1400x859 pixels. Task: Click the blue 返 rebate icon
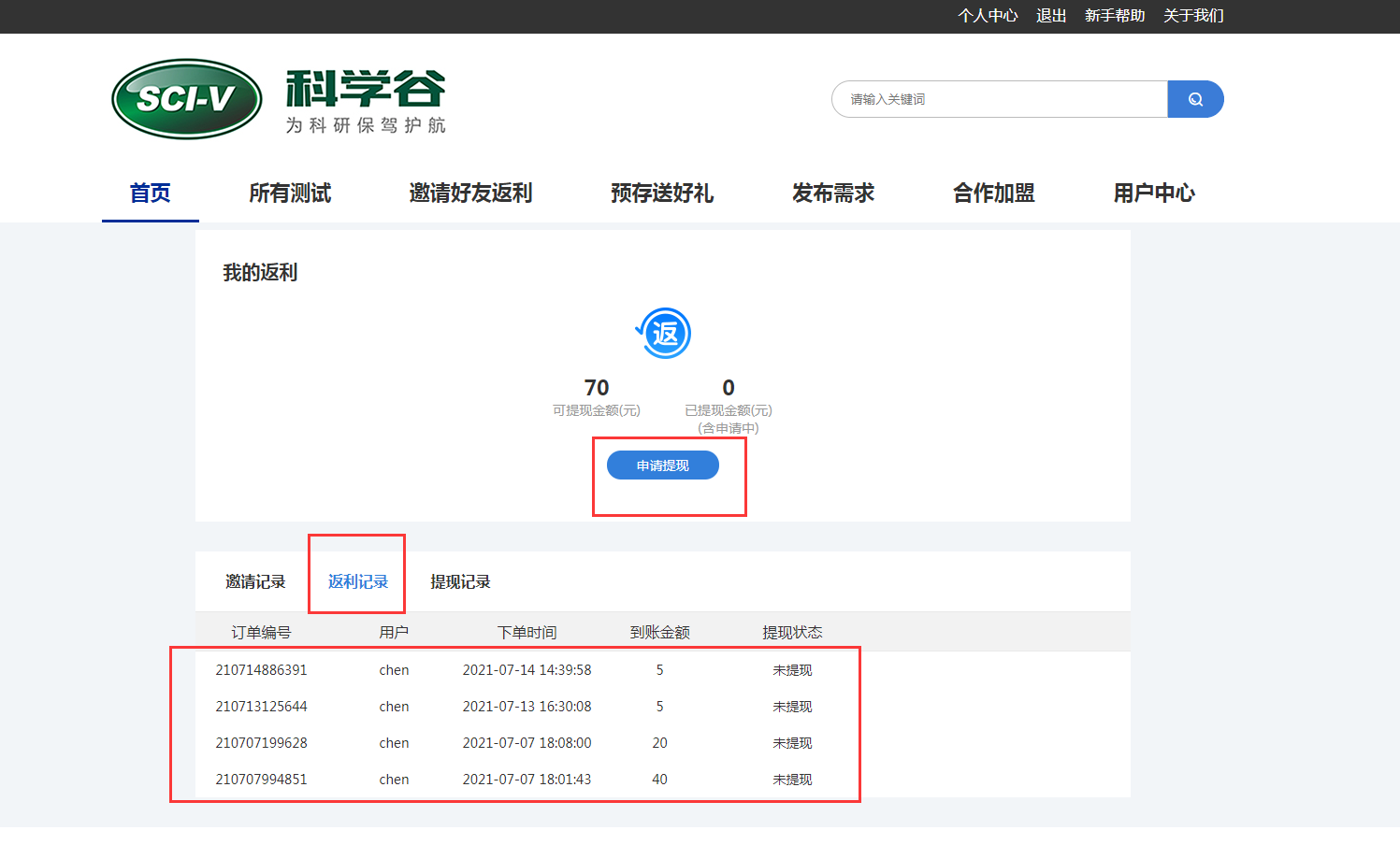pos(664,334)
